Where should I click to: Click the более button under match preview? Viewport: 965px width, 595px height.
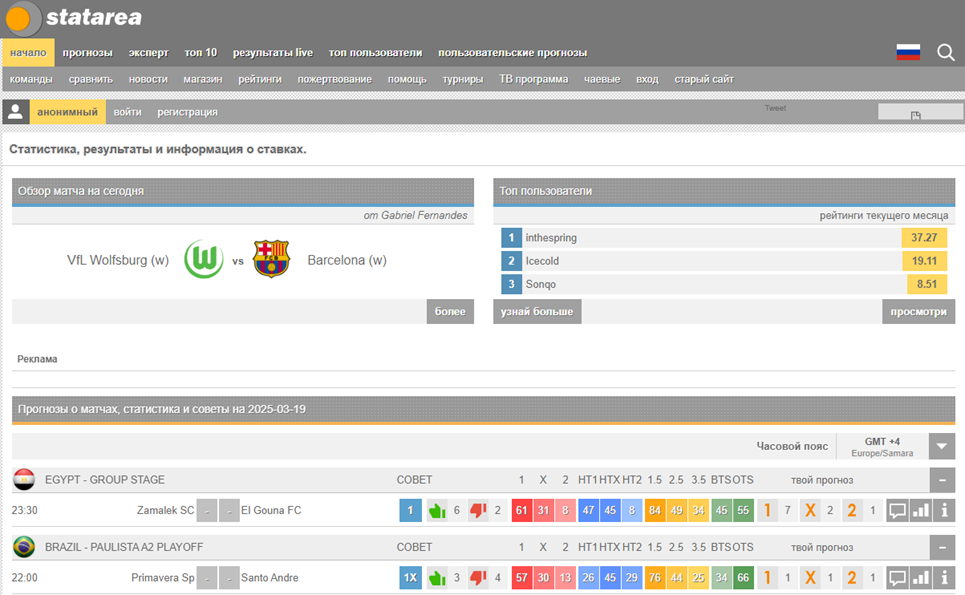click(x=450, y=312)
